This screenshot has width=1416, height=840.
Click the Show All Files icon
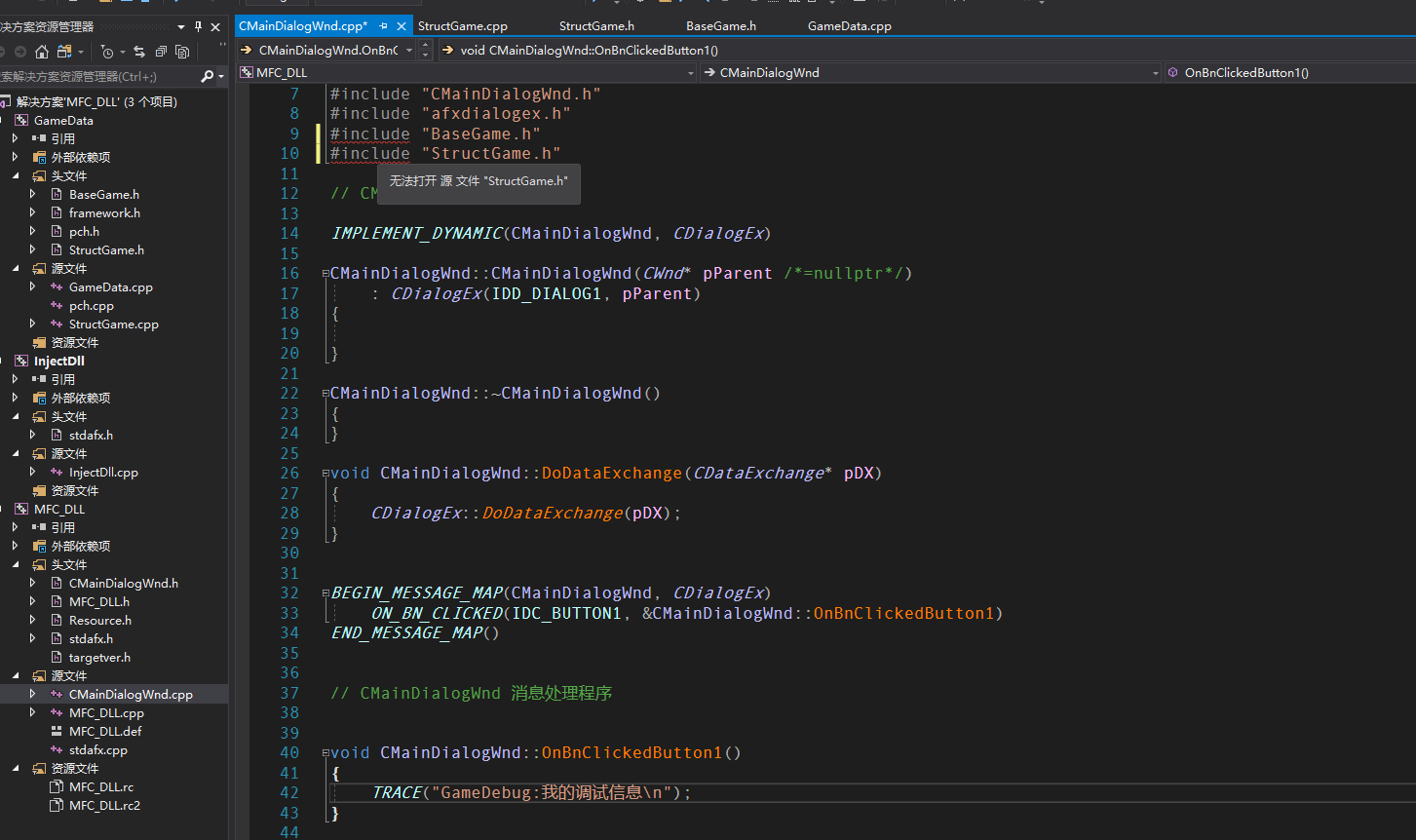point(182,52)
